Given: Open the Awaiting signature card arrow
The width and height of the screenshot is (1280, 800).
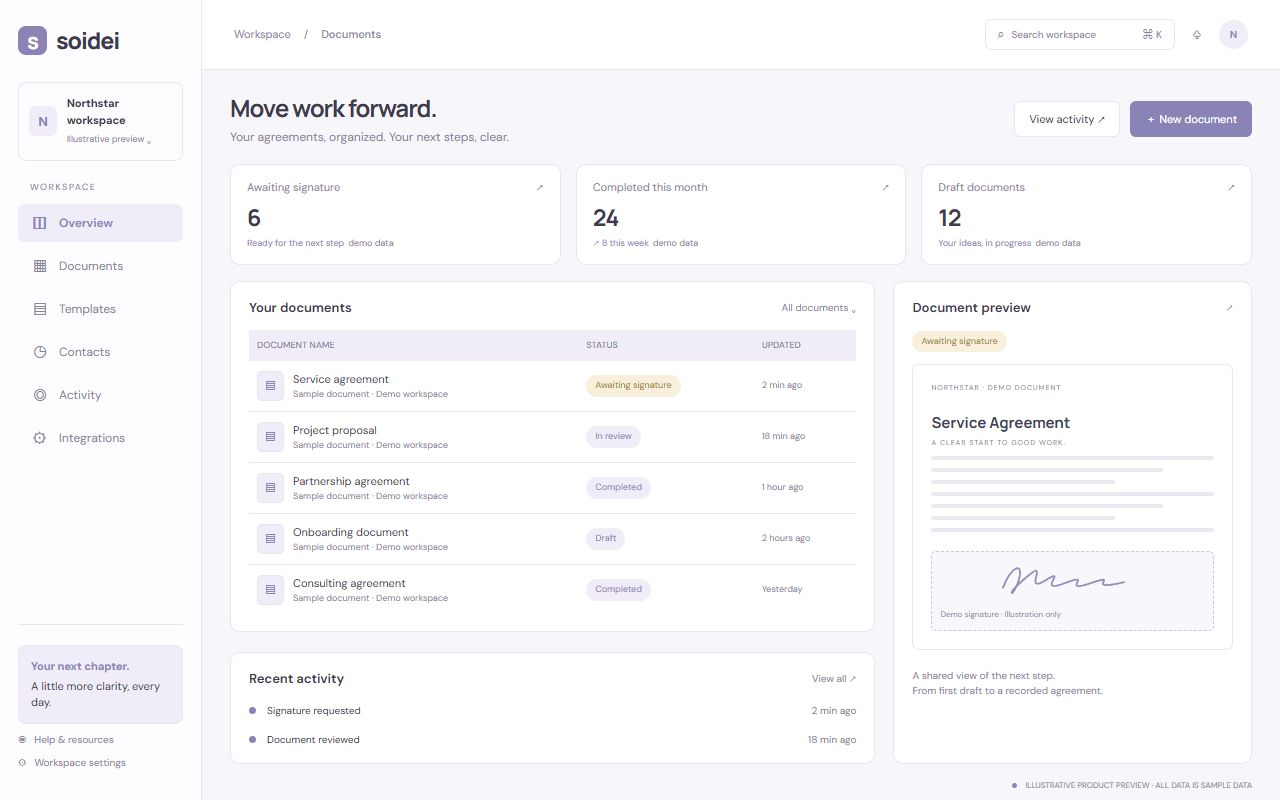Looking at the screenshot, I should coord(540,187).
